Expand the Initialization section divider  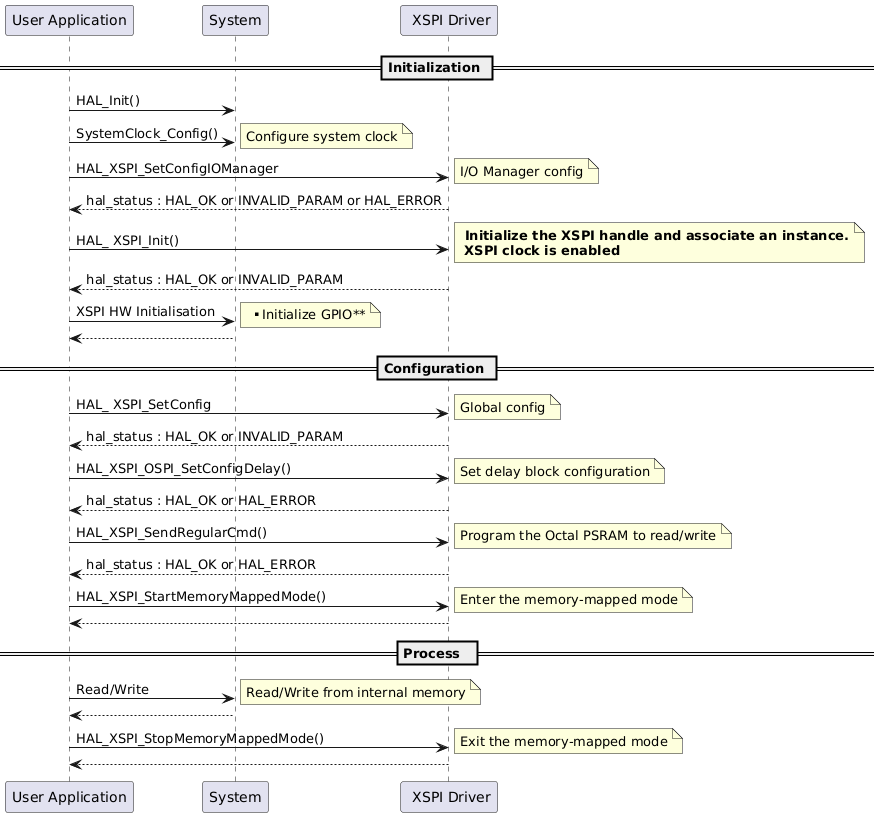[436, 68]
